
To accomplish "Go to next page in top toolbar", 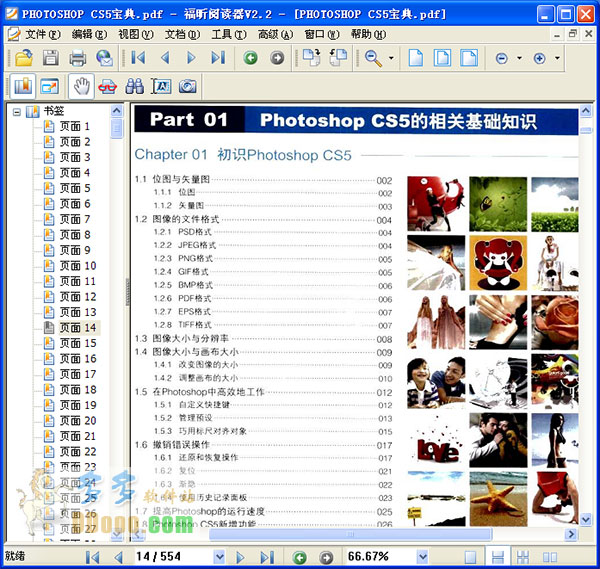I will 191,58.
